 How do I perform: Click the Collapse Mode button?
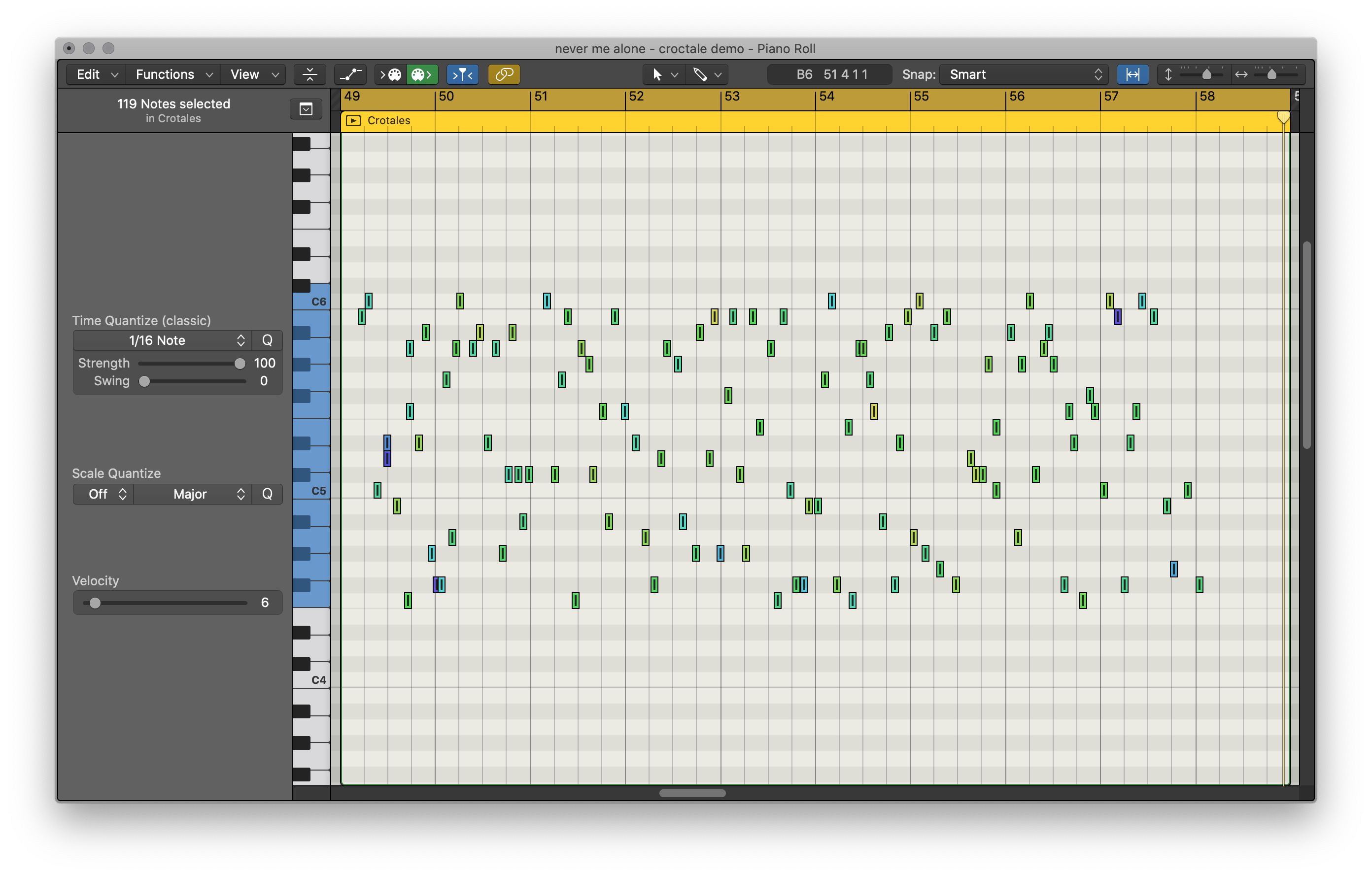tap(309, 74)
